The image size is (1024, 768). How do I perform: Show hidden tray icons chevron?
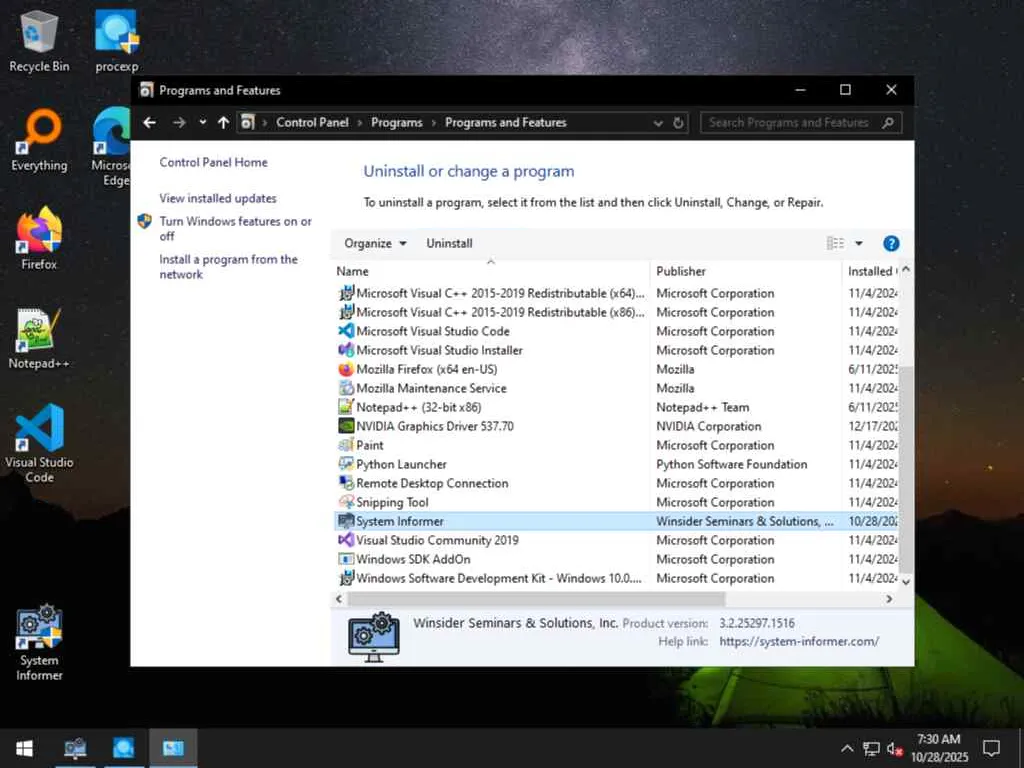(x=847, y=748)
